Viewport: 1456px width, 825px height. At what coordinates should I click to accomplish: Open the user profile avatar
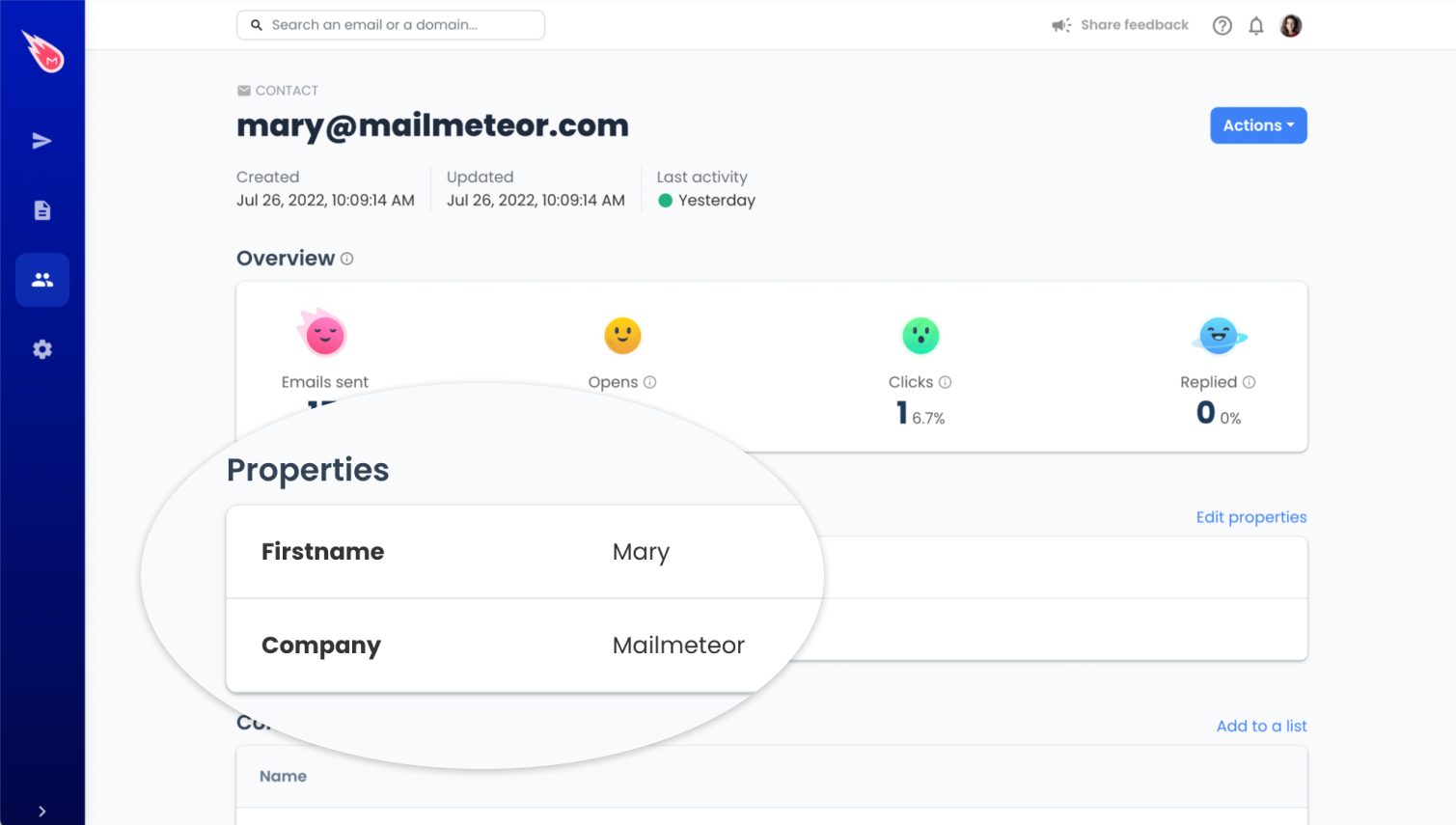[x=1291, y=26]
